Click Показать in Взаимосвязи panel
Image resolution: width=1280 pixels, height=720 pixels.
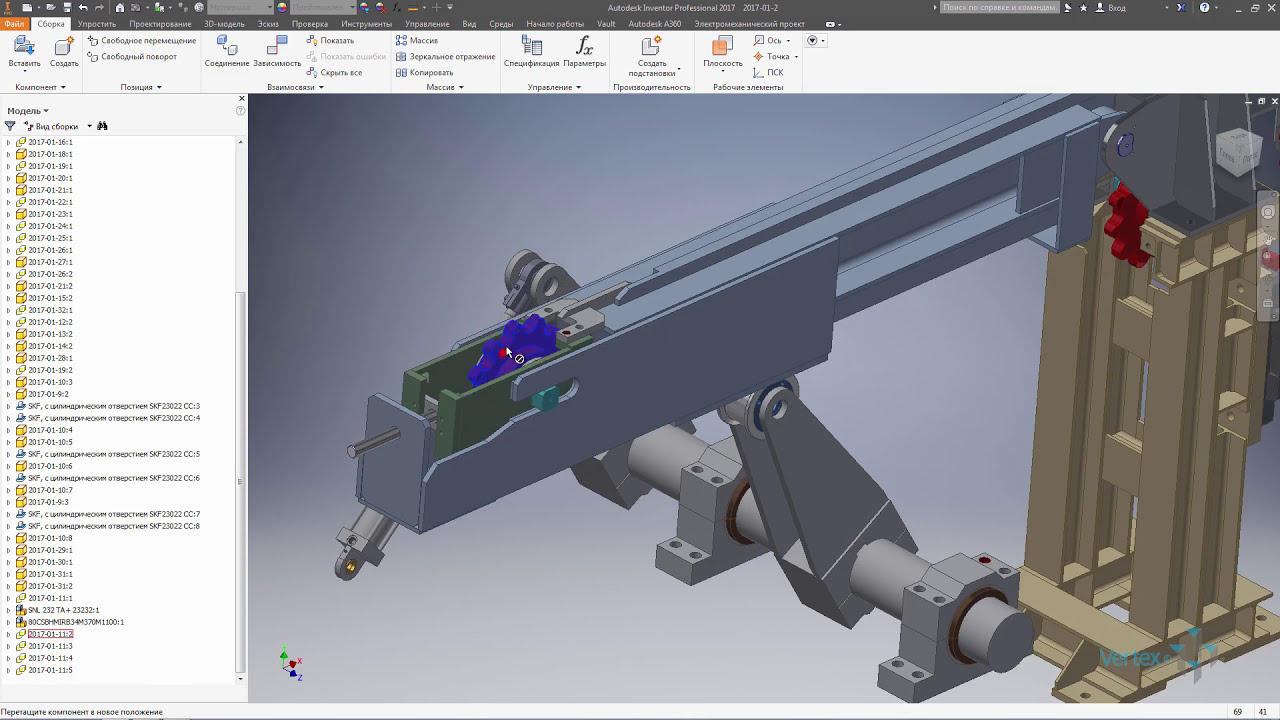330,41
